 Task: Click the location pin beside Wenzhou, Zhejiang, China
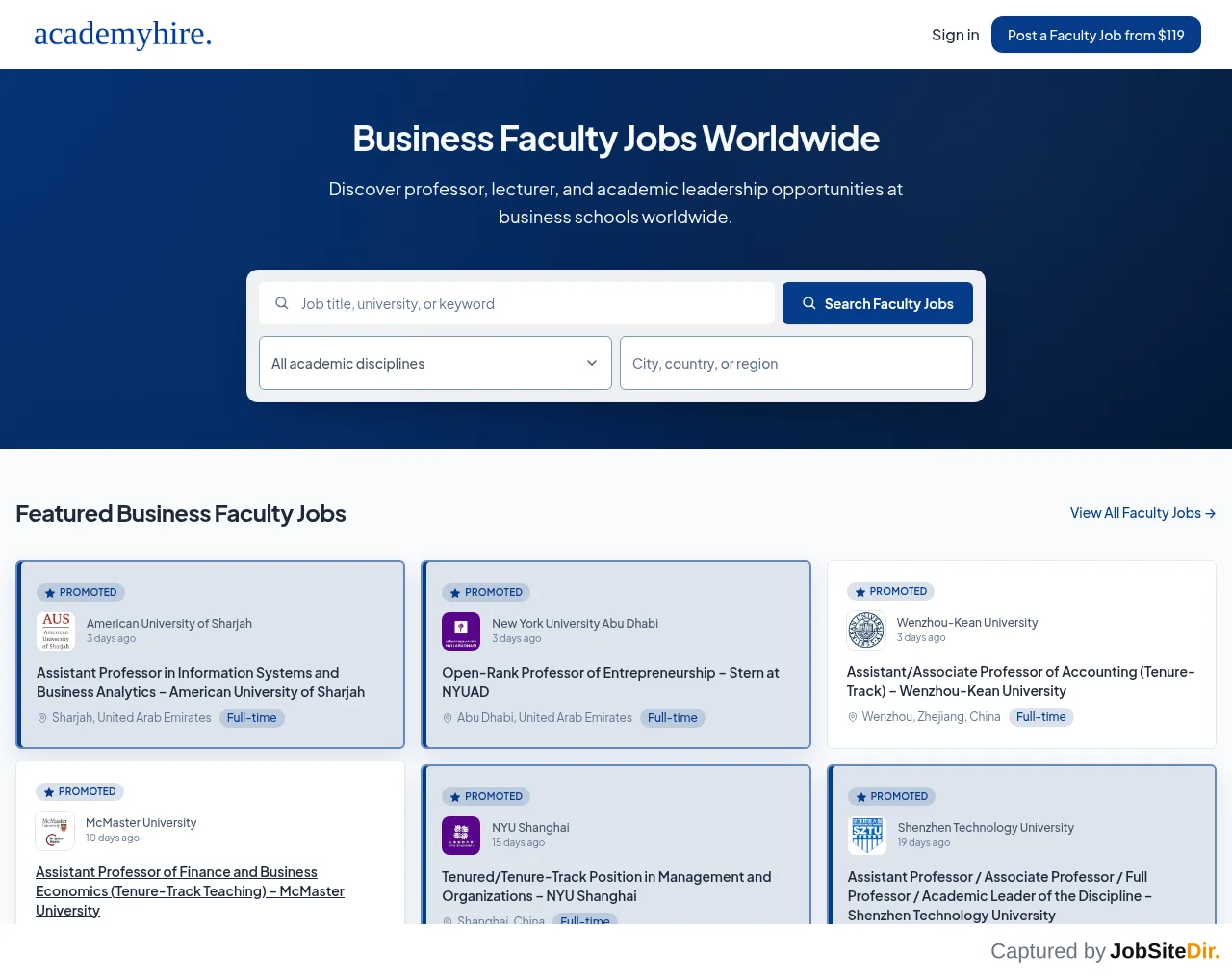click(x=853, y=717)
